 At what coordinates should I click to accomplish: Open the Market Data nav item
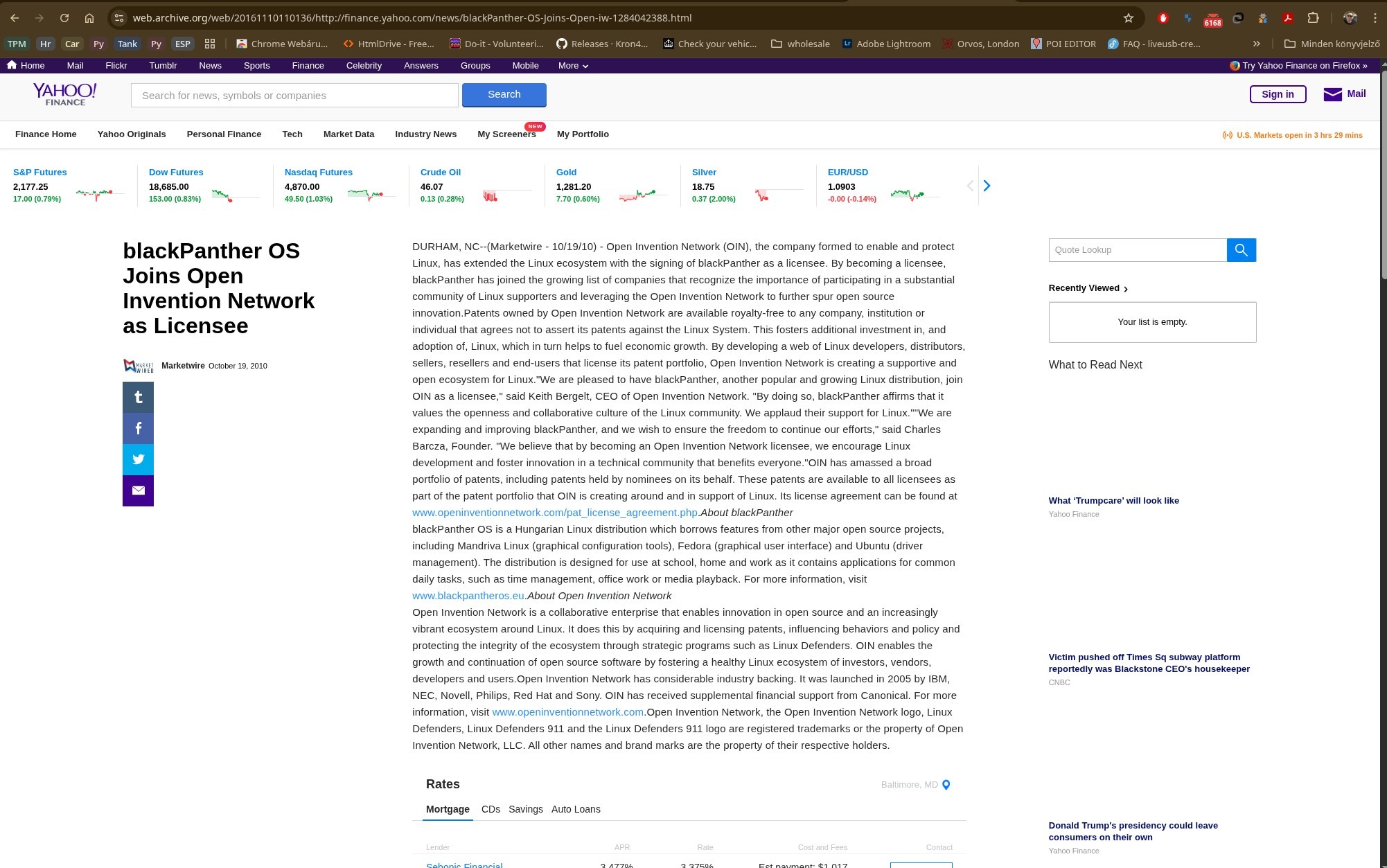(x=348, y=134)
